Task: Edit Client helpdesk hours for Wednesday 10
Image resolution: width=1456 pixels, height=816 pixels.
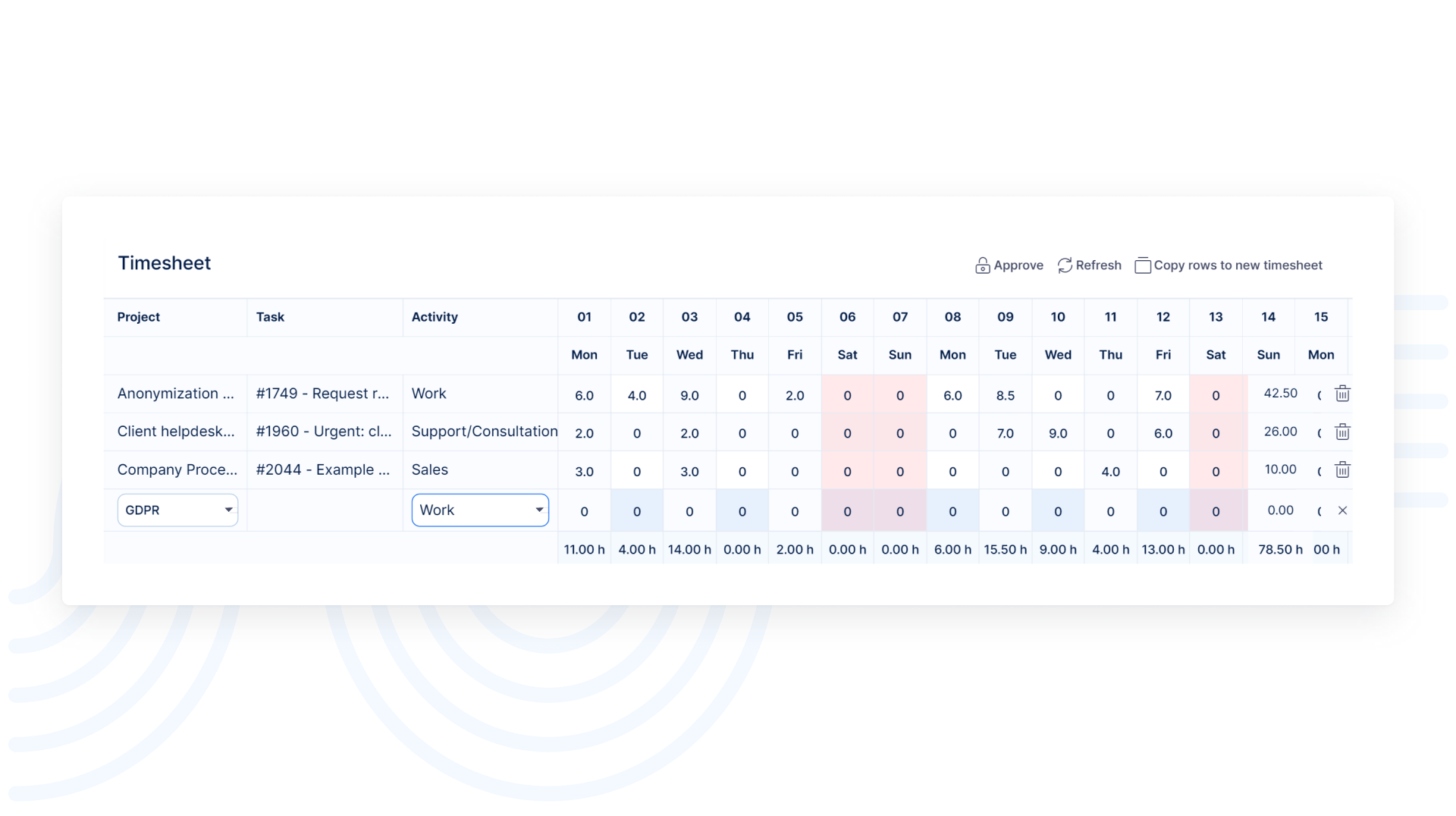Action: pos(1058,433)
